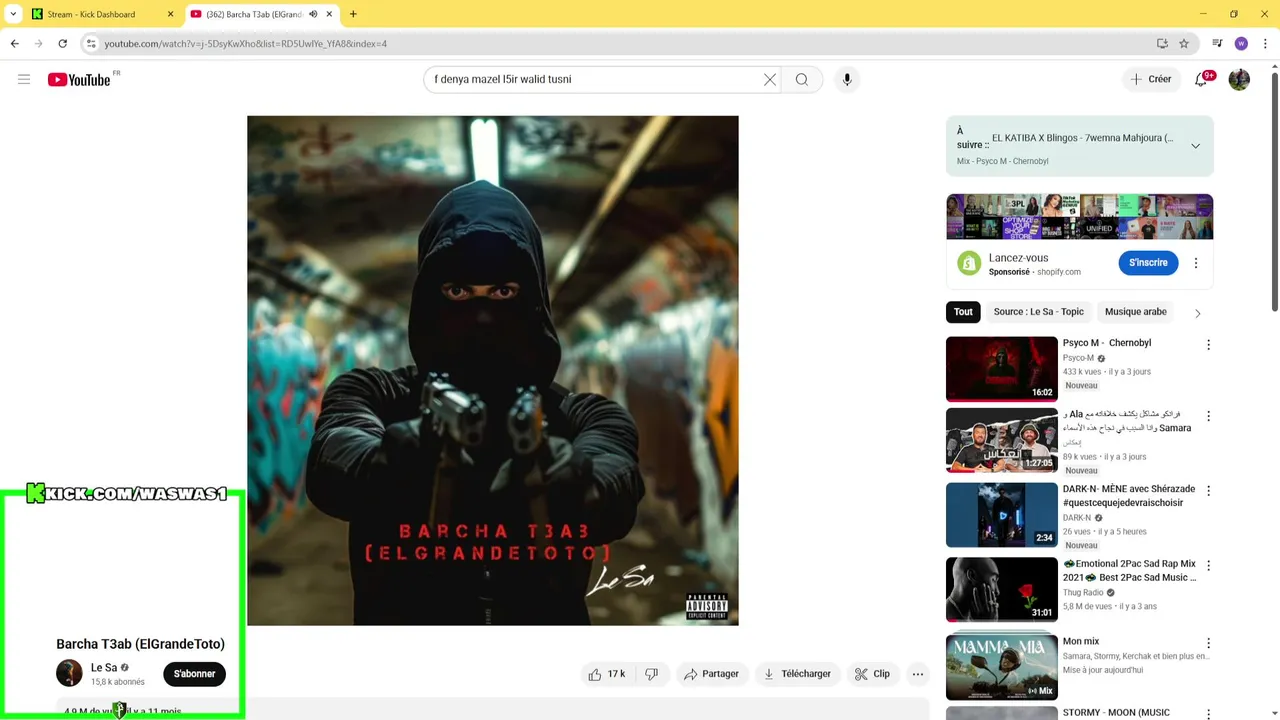Open options for 2Pac Sad Rap Mix
The width and height of the screenshot is (1280, 720).
(x=1208, y=566)
